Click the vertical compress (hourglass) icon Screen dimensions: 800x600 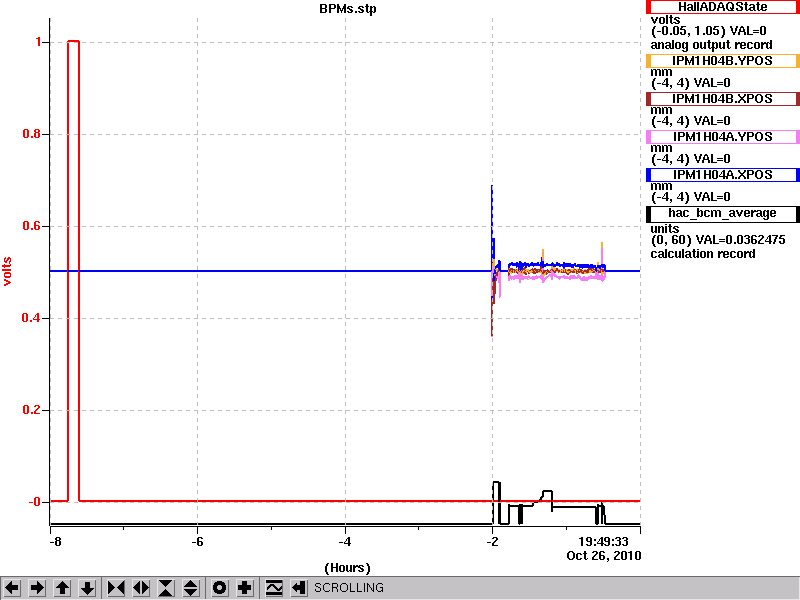pyautogui.click(x=166, y=588)
